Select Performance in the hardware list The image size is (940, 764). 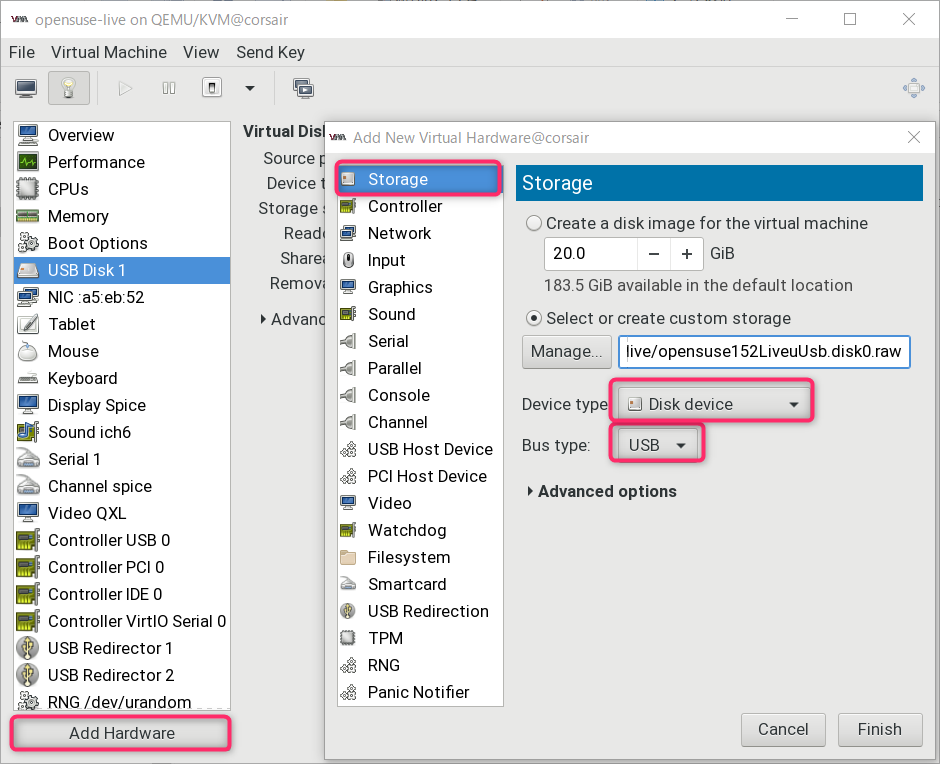pyautogui.click(x=122, y=162)
